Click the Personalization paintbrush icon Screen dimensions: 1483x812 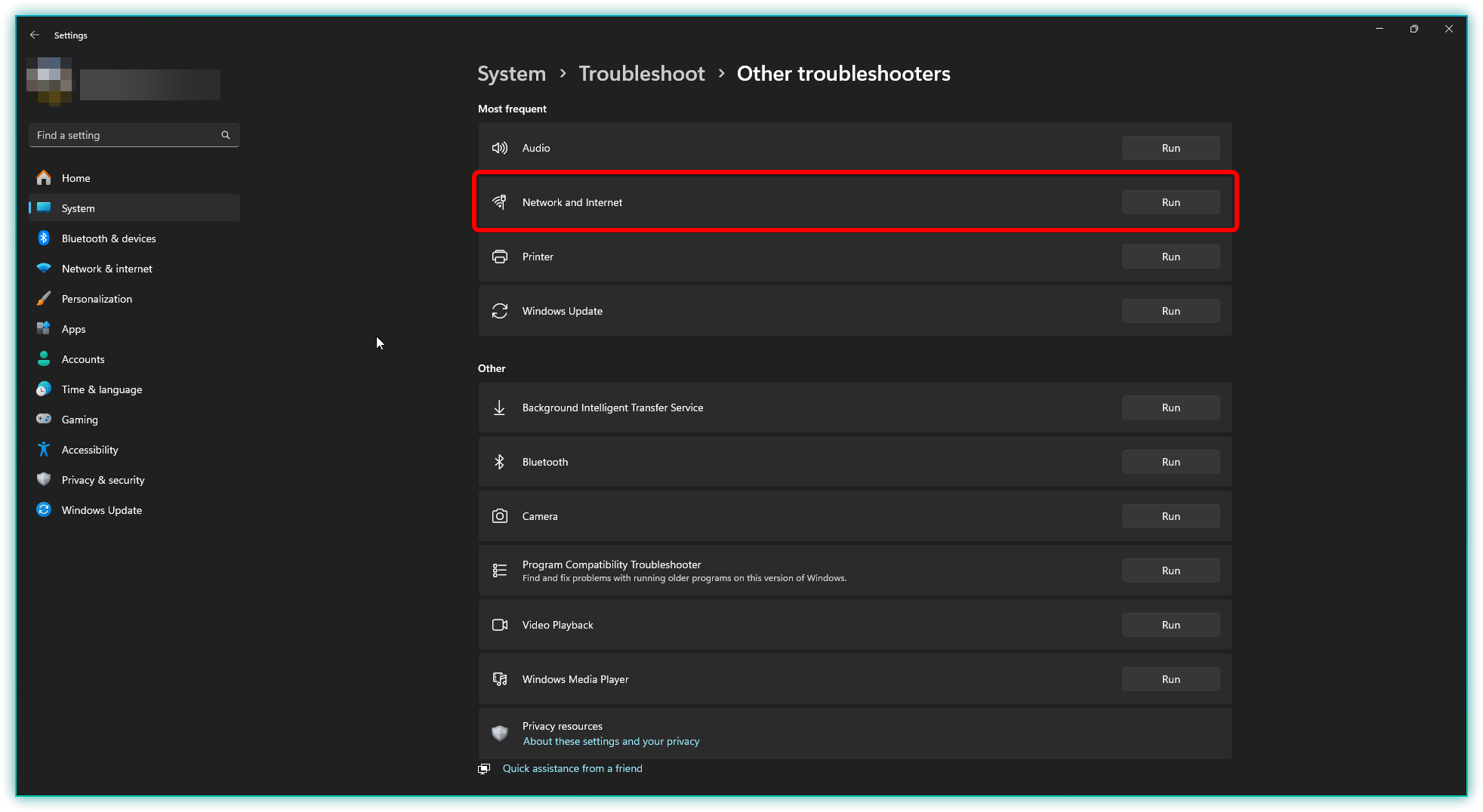pos(44,299)
